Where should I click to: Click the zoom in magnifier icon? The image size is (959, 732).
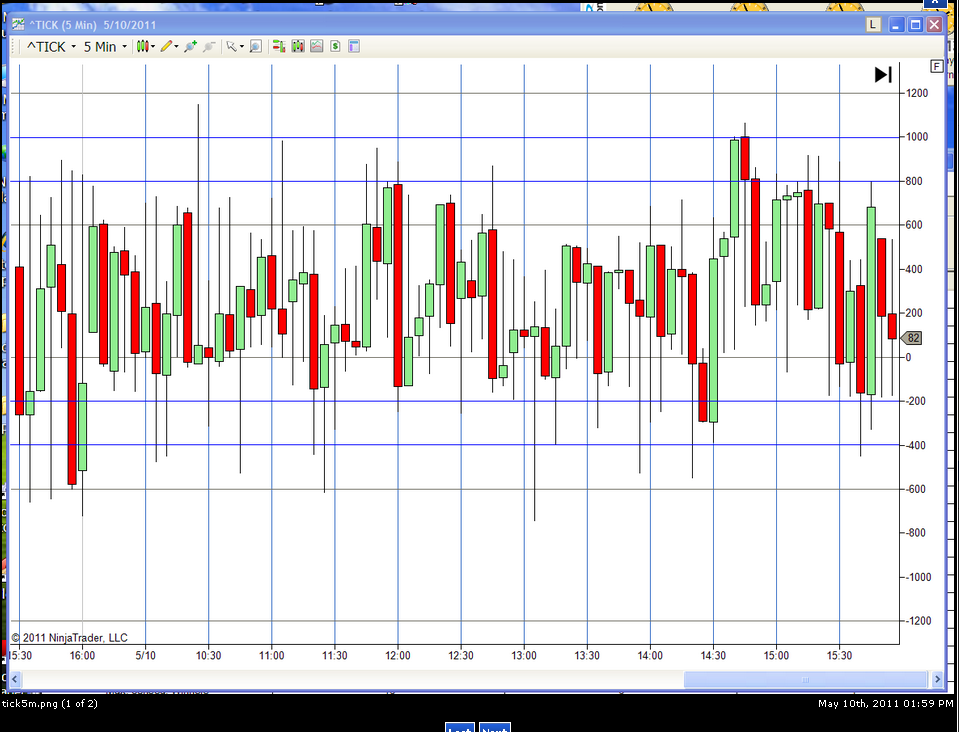click(x=190, y=46)
